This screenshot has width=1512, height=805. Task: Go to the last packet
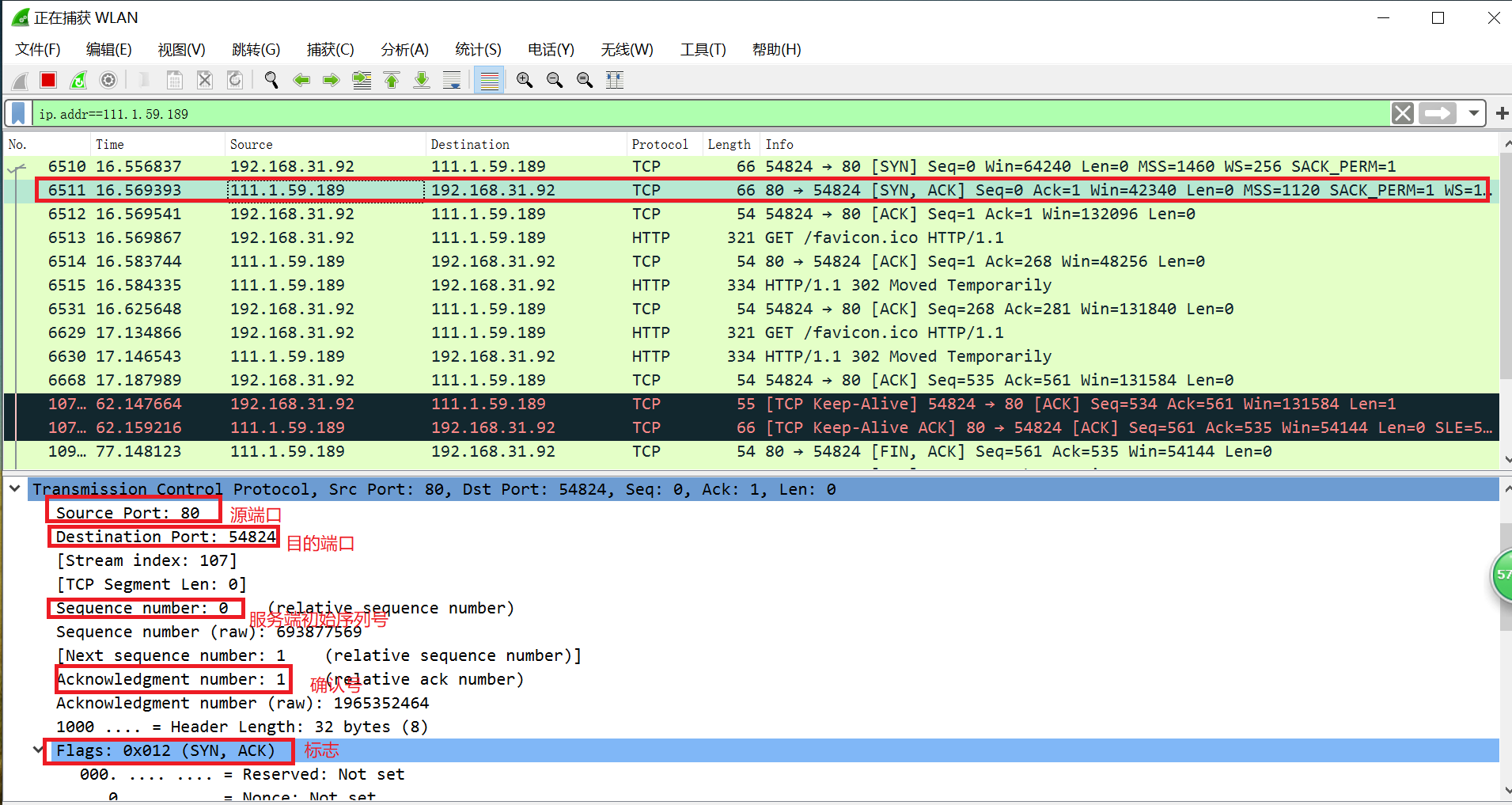point(421,80)
